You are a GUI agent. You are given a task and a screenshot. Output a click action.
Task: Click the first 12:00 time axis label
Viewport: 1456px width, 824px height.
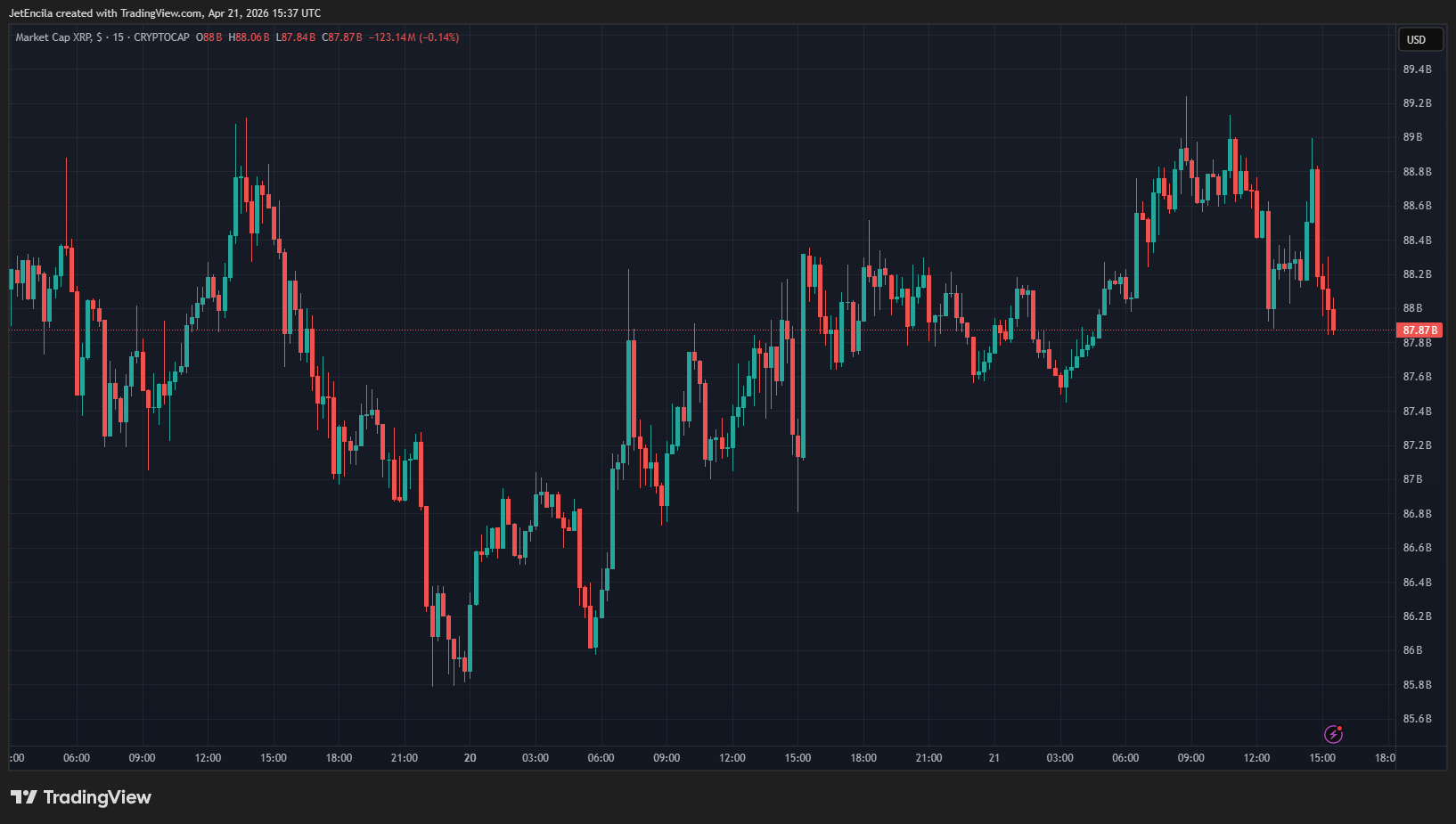pos(208,758)
